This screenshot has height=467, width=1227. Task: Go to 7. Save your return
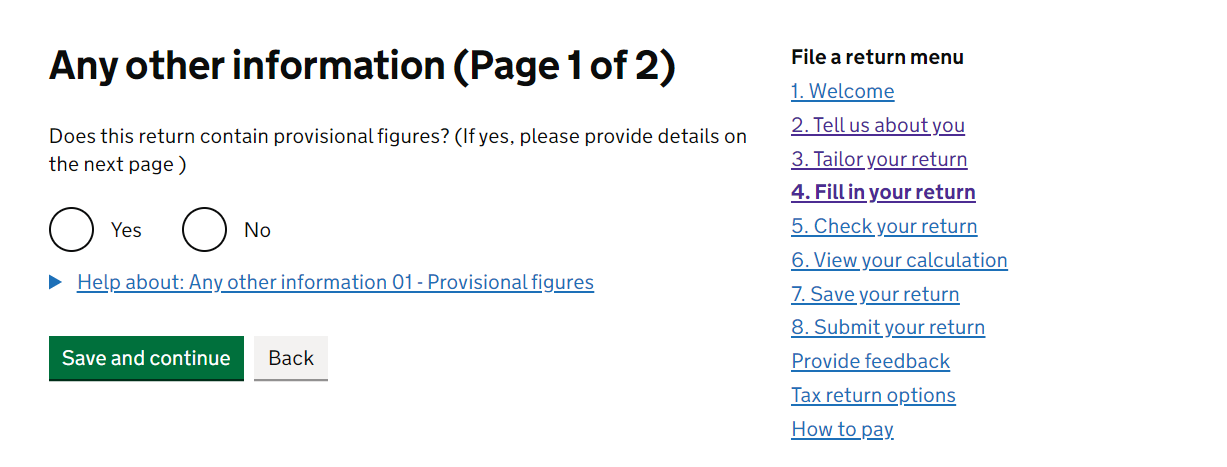click(x=875, y=294)
